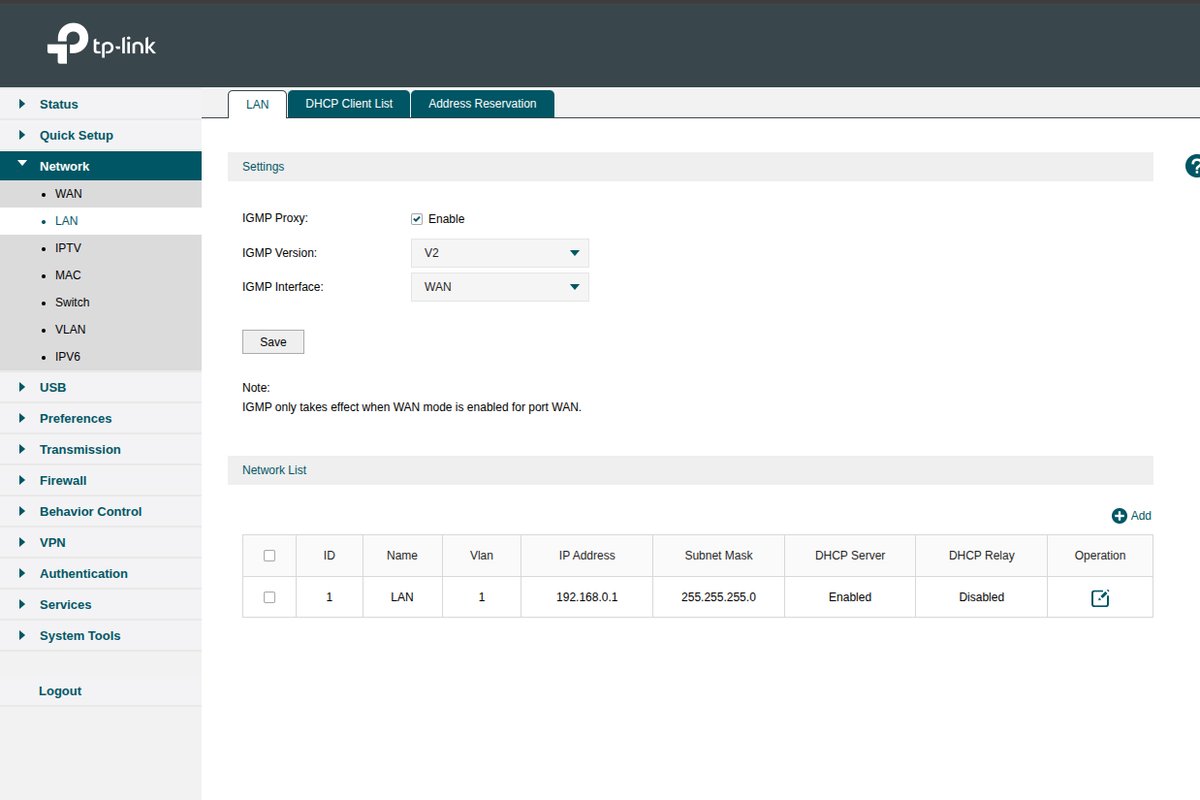Check the select-all checkbox in table header
This screenshot has width=1200, height=800.
point(269,556)
